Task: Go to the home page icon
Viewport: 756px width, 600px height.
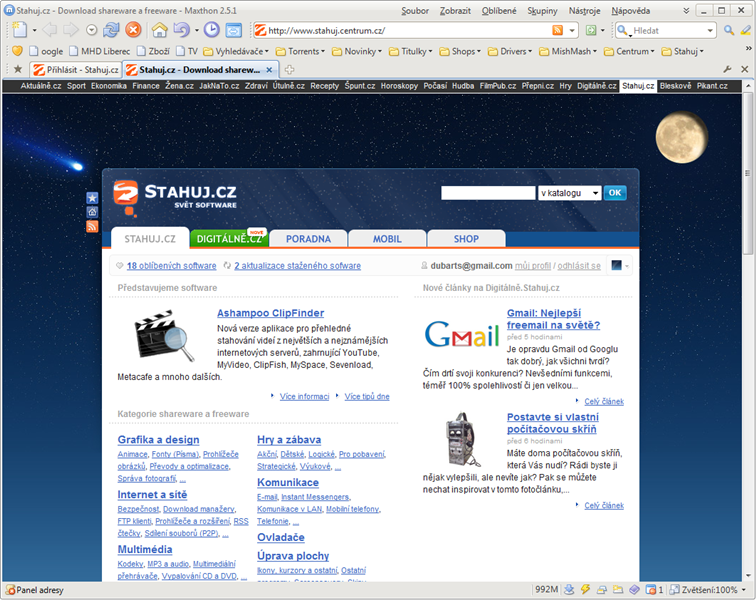Action: tap(159, 30)
